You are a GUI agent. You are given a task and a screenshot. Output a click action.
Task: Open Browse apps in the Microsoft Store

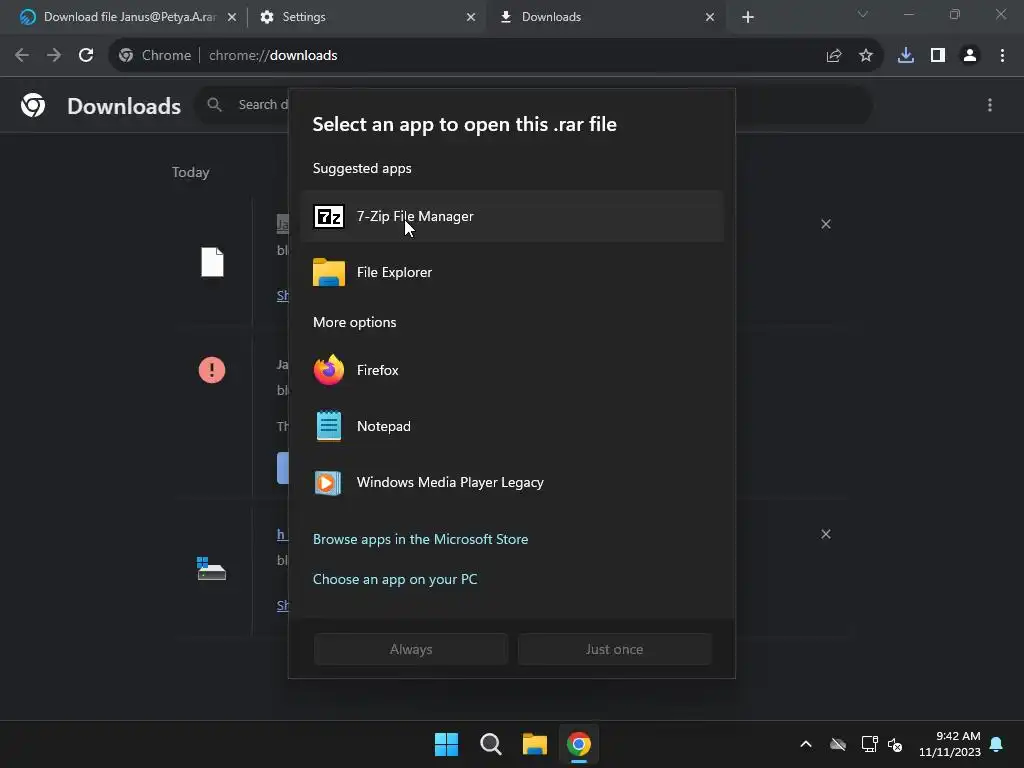click(421, 539)
